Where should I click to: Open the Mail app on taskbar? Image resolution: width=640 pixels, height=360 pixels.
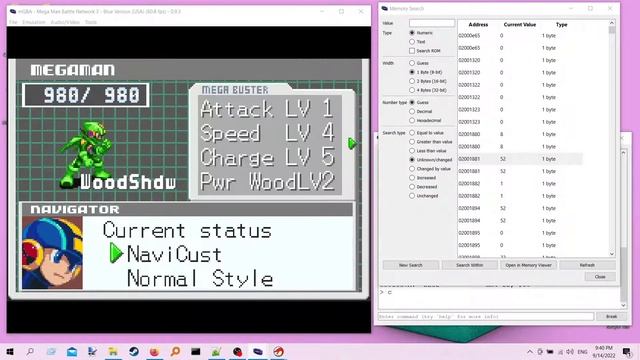(72, 351)
